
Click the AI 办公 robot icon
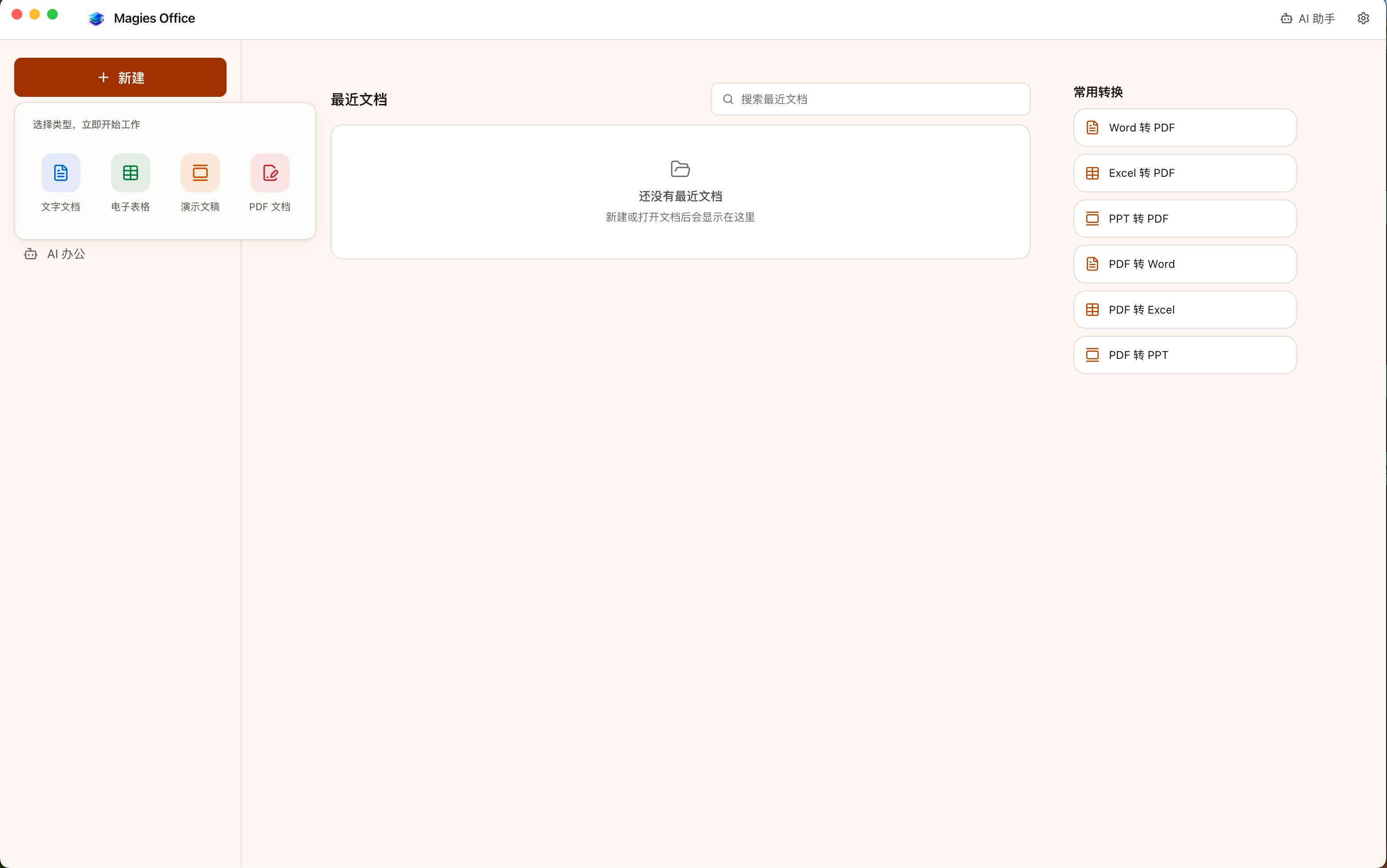[x=31, y=254]
